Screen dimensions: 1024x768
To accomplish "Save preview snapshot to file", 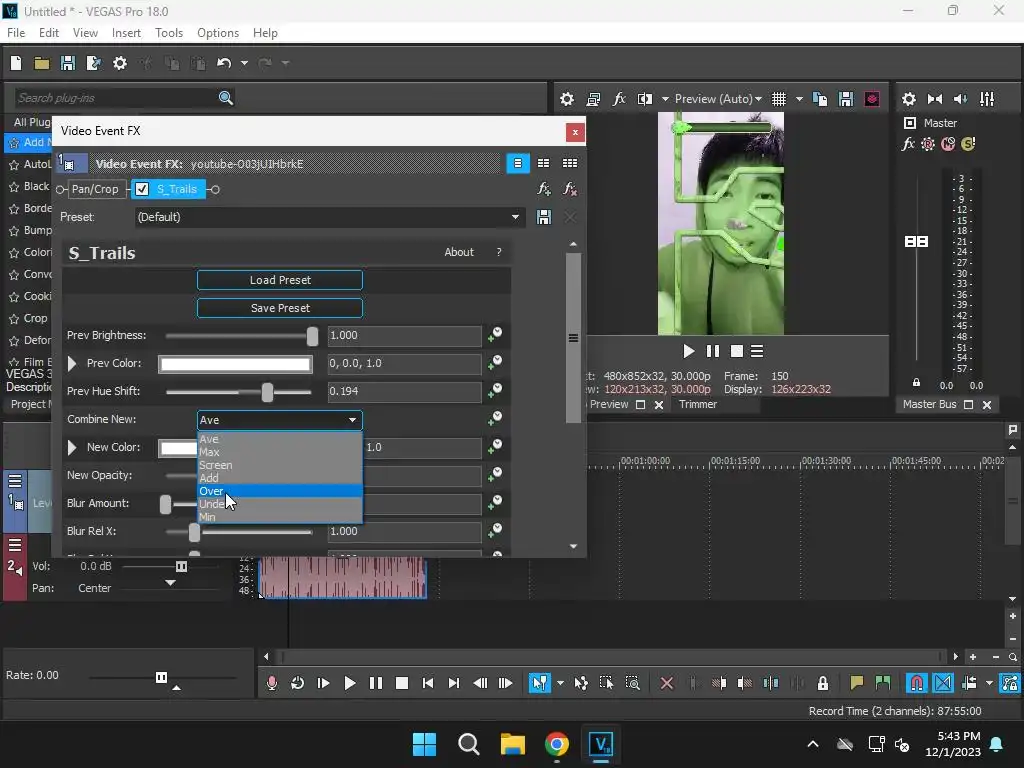I will click(x=846, y=99).
